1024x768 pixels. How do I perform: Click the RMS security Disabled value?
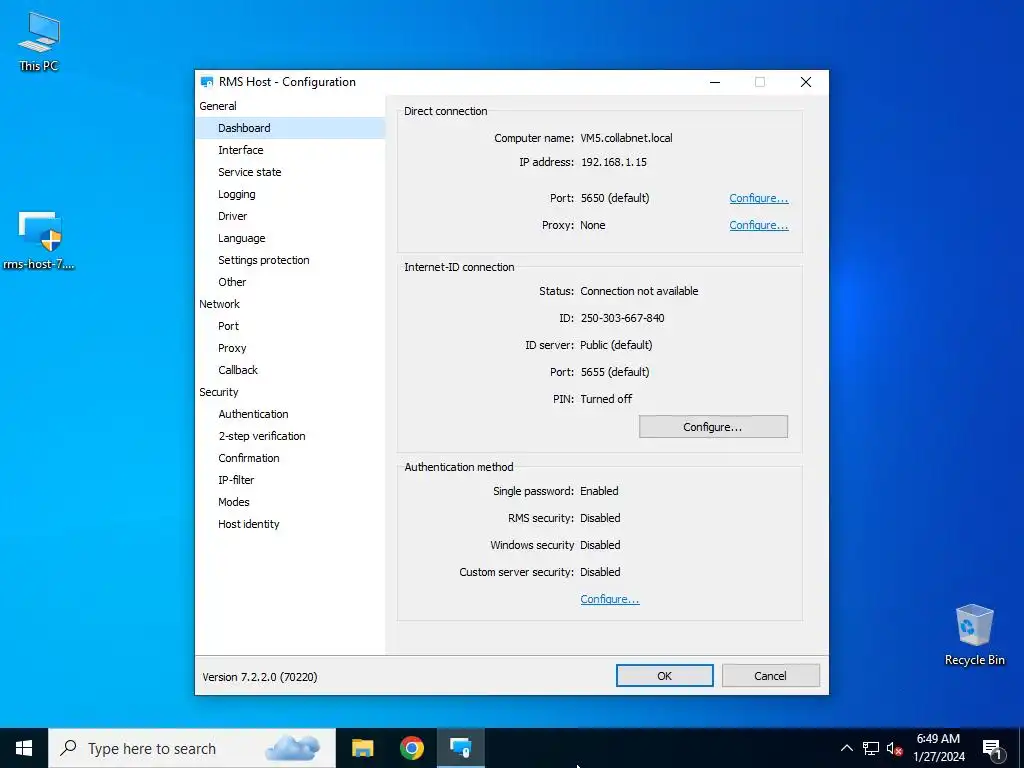click(600, 519)
